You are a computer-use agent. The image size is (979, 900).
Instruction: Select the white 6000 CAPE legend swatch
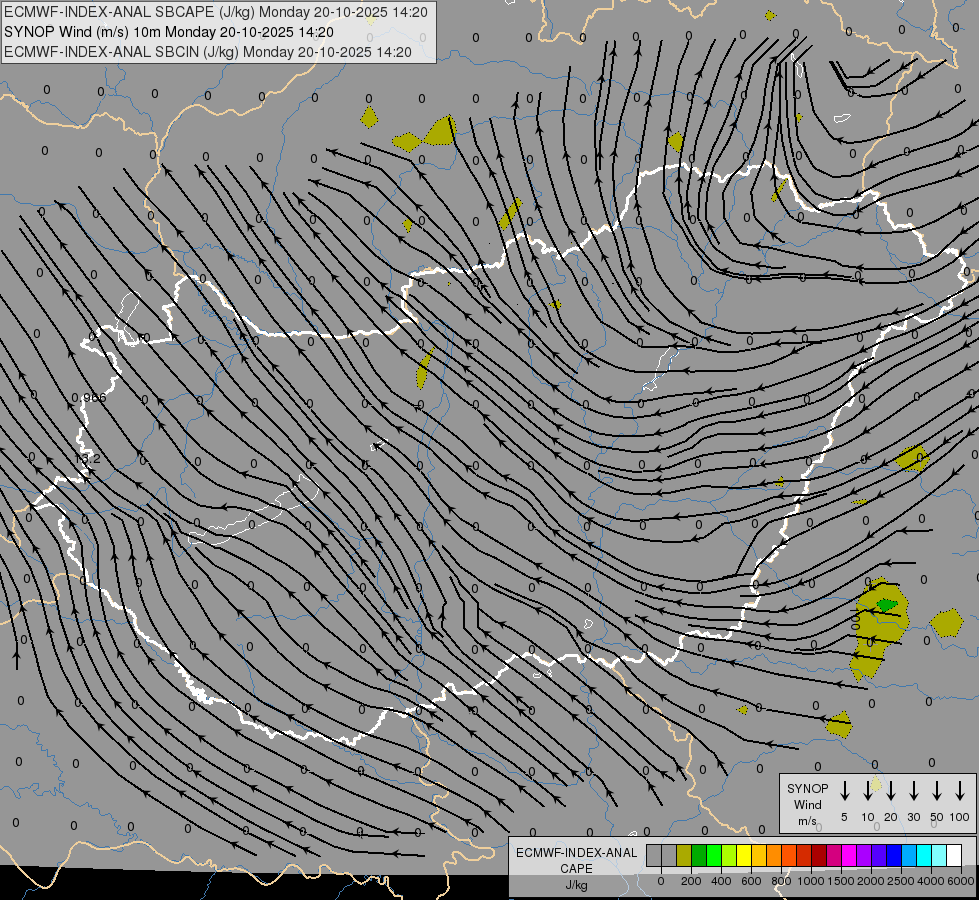pos(953,856)
